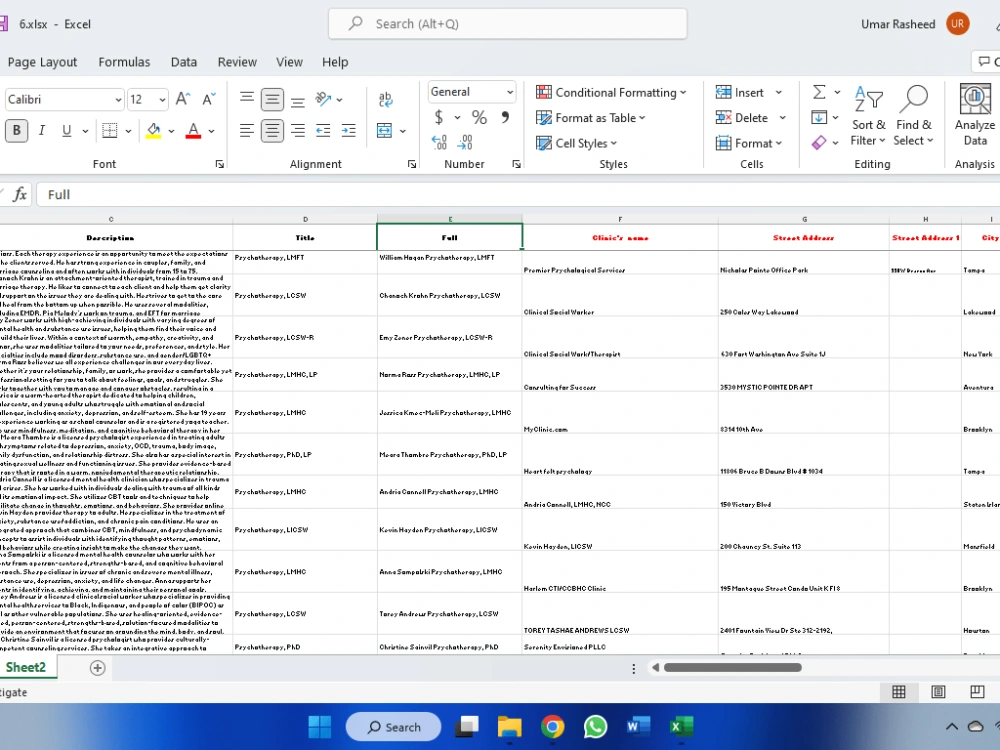Screen dimensions: 1000x750
Task: Open WhatsApp from the taskbar
Action: coord(596,726)
